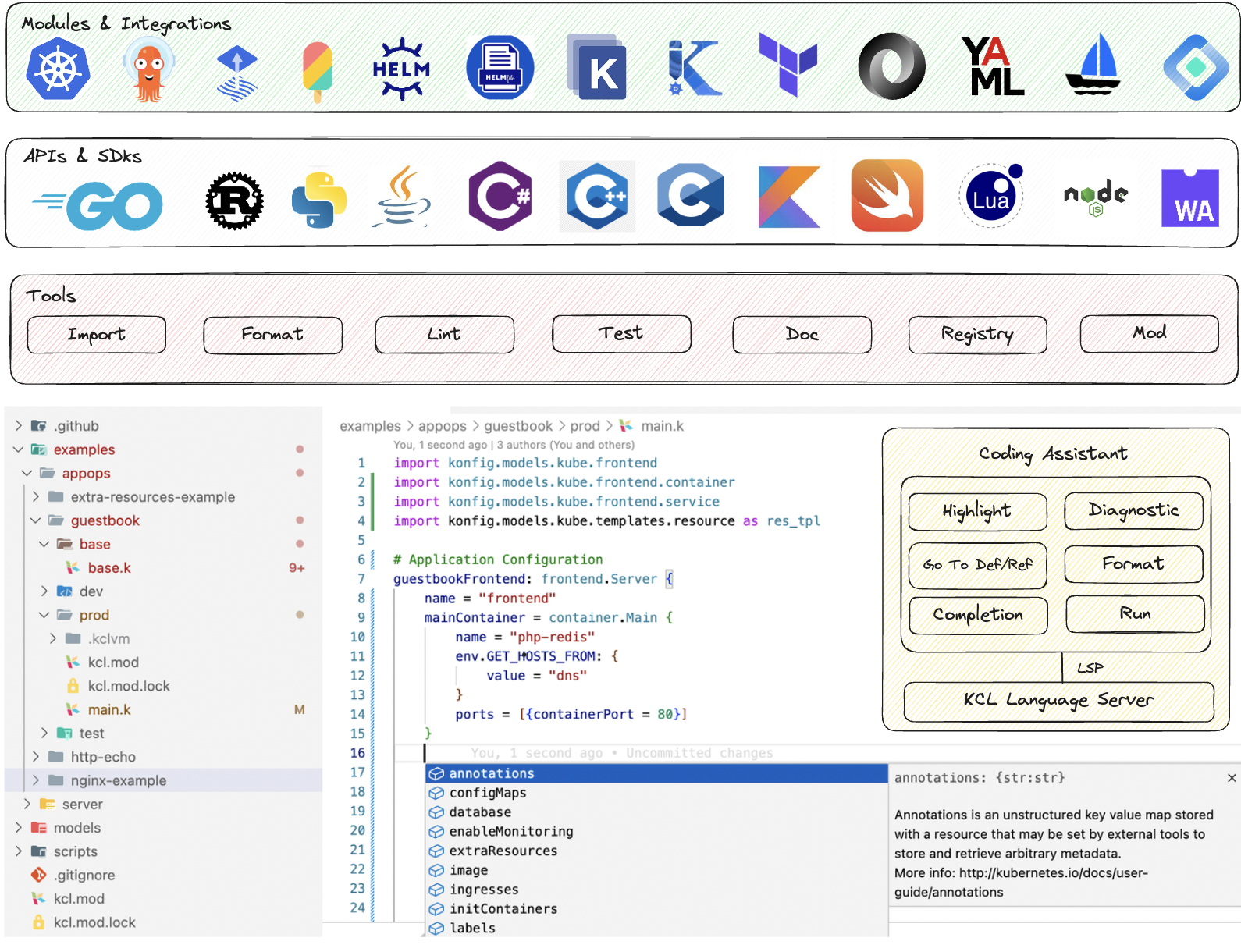1241x952 pixels.
Task: Click the Istio sailboat logo
Action: click(x=1094, y=64)
